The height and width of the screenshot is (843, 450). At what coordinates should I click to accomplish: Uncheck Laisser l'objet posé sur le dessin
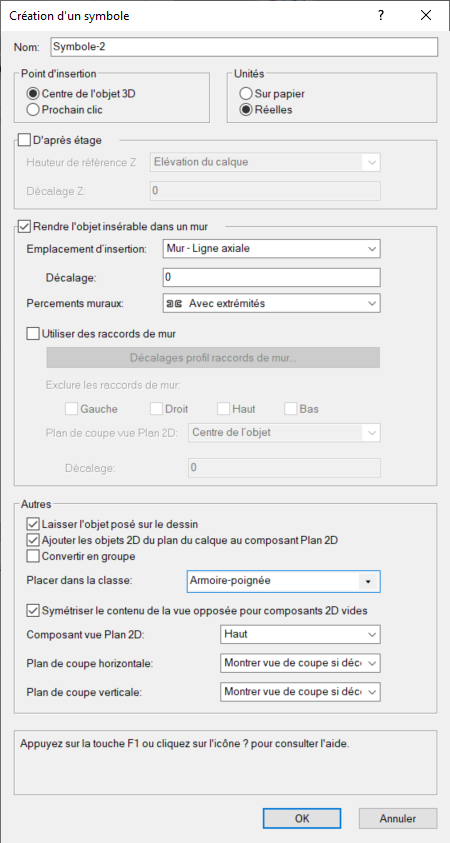33,523
